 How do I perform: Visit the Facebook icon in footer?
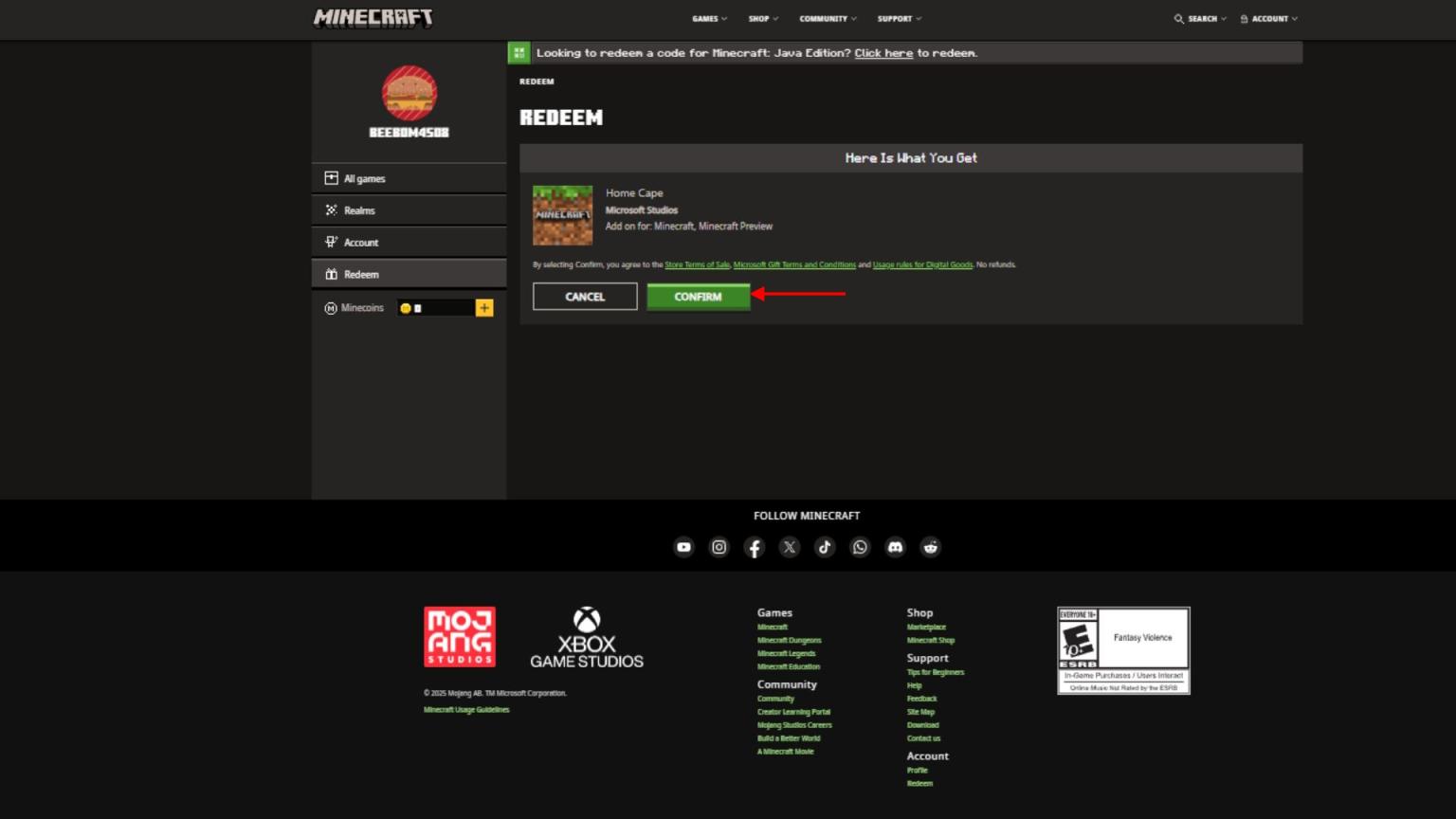click(755, 547)
